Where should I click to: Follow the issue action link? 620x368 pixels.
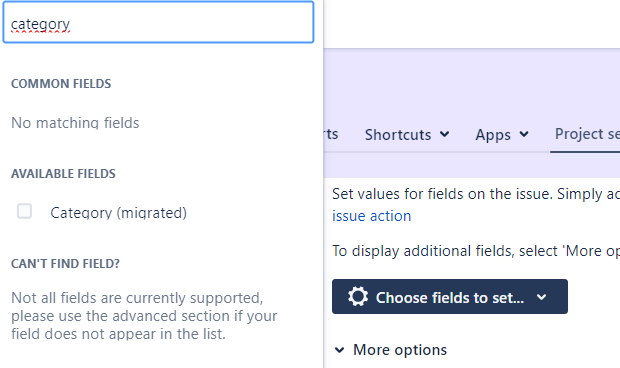[x=371, y=216]
